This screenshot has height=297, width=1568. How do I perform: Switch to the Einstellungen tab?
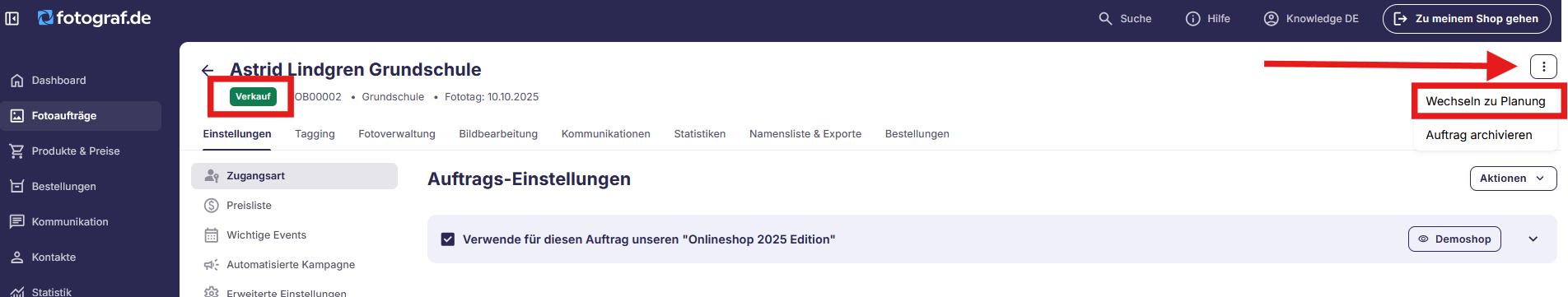237,134
